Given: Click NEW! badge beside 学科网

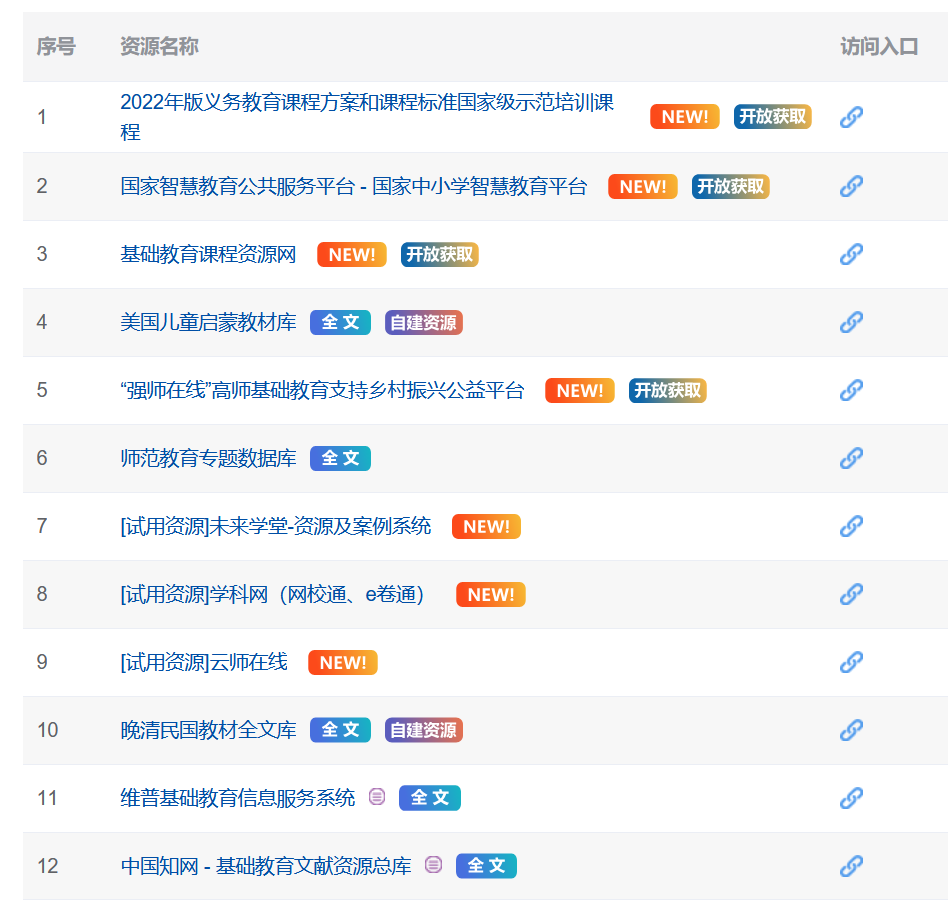Looking at the screenshot, I should pos(491,594).
